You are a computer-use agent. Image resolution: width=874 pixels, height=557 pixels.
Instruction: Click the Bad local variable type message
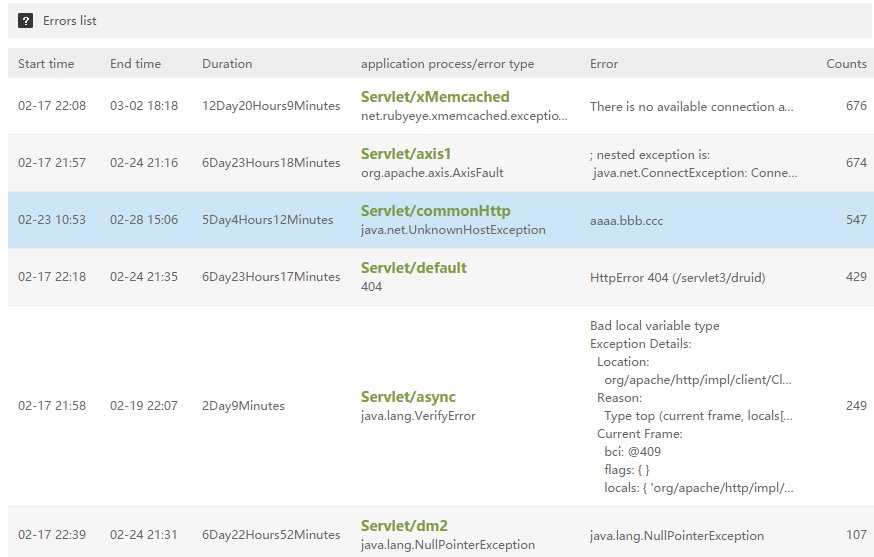[x=654, y=326]
